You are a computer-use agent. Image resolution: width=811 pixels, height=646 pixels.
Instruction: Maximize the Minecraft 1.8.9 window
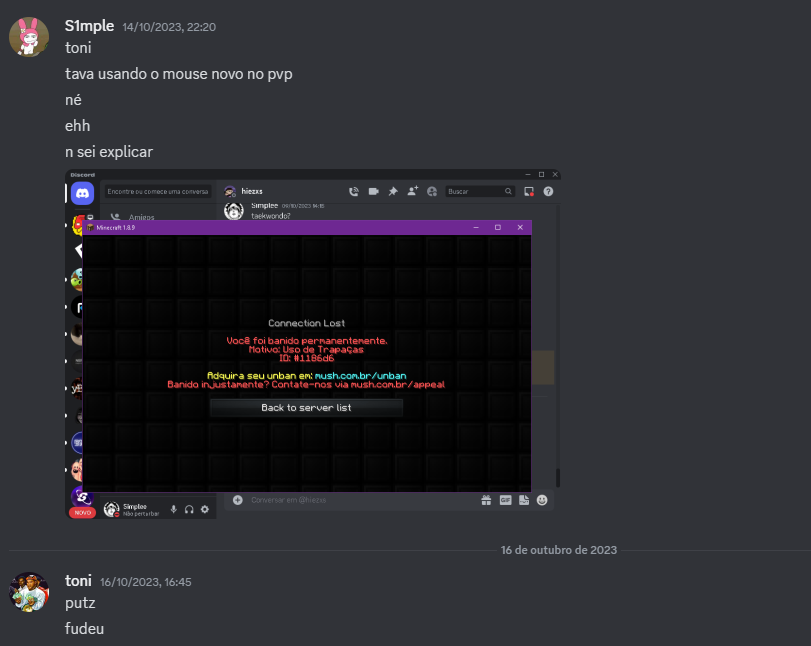[x=498, y=228]
